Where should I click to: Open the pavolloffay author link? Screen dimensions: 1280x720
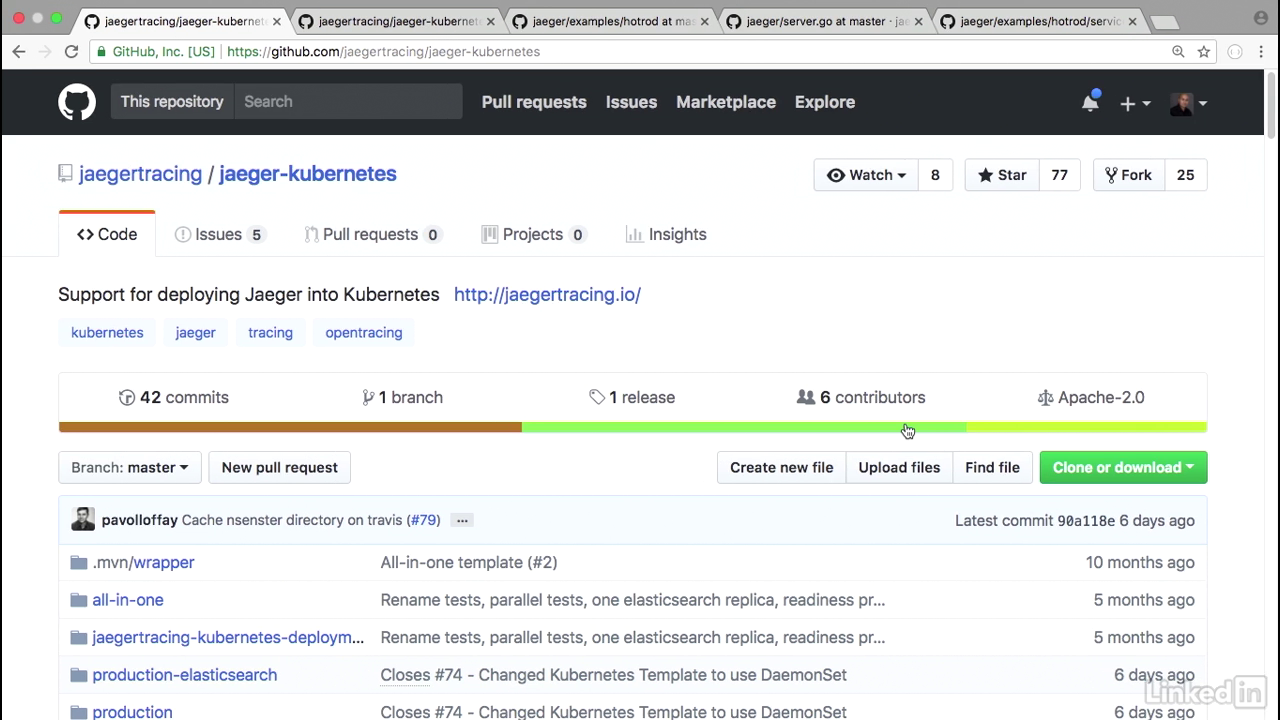(x=140, y=520)
